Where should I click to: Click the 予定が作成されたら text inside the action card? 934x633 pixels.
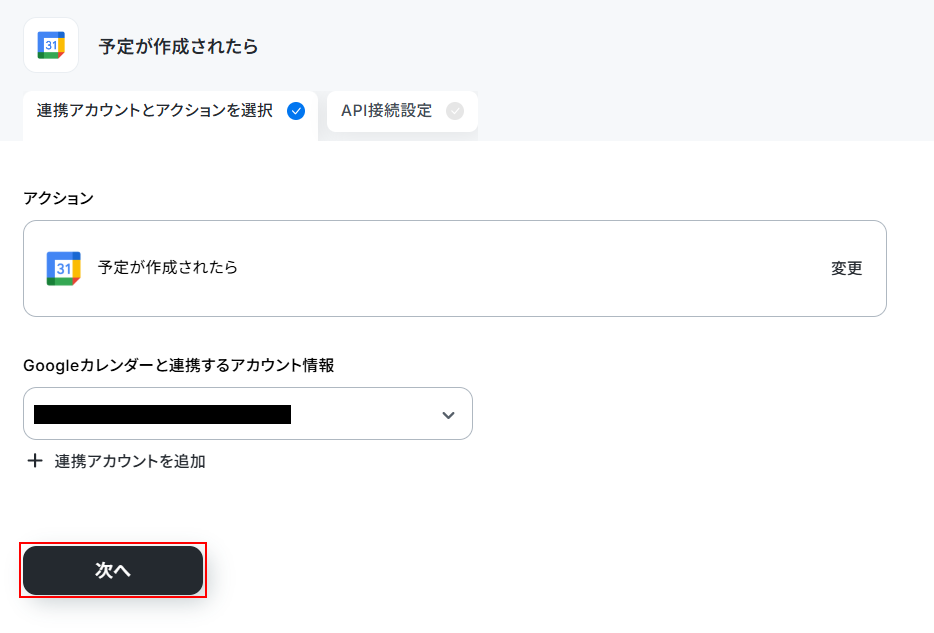[168, 267]
